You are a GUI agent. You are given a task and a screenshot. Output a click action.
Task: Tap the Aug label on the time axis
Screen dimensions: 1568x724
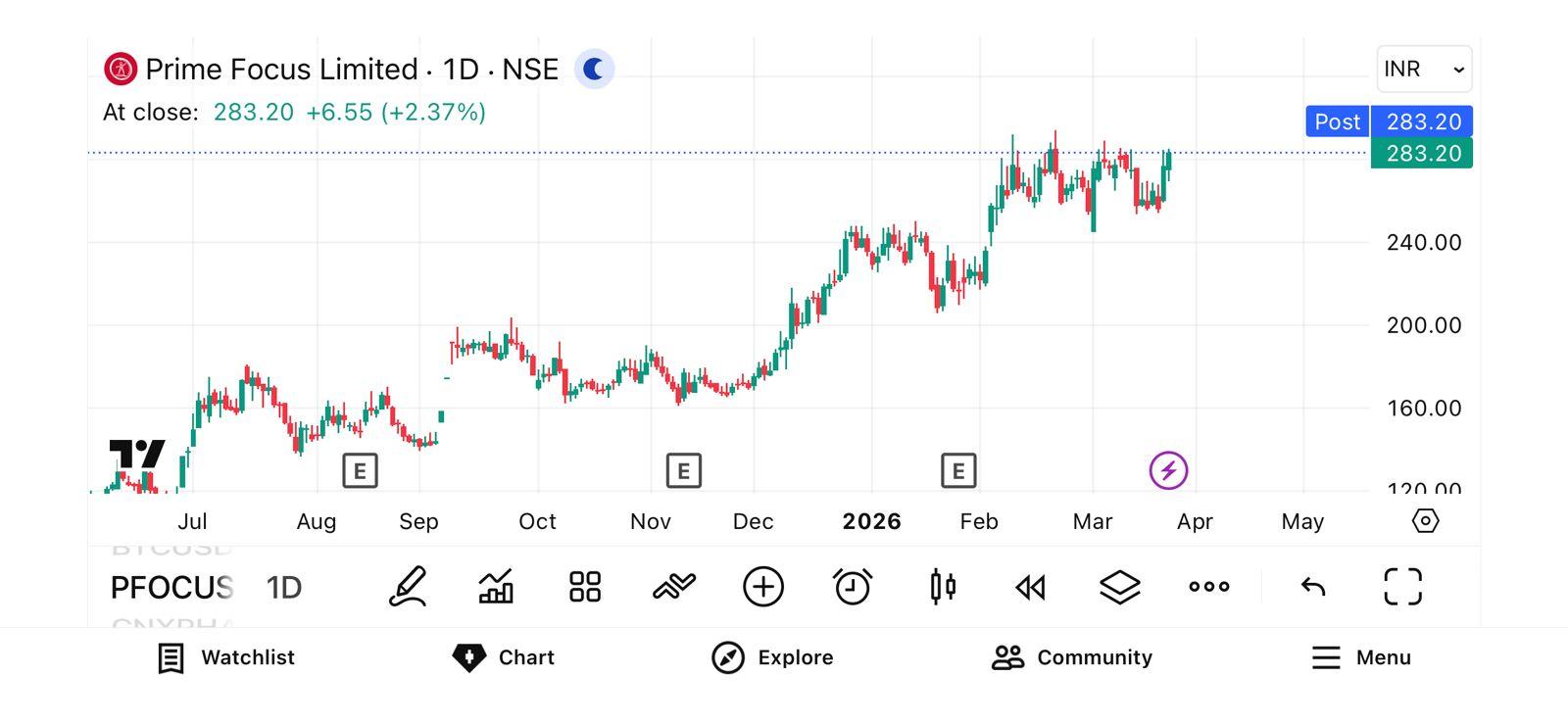click(317, 521)
